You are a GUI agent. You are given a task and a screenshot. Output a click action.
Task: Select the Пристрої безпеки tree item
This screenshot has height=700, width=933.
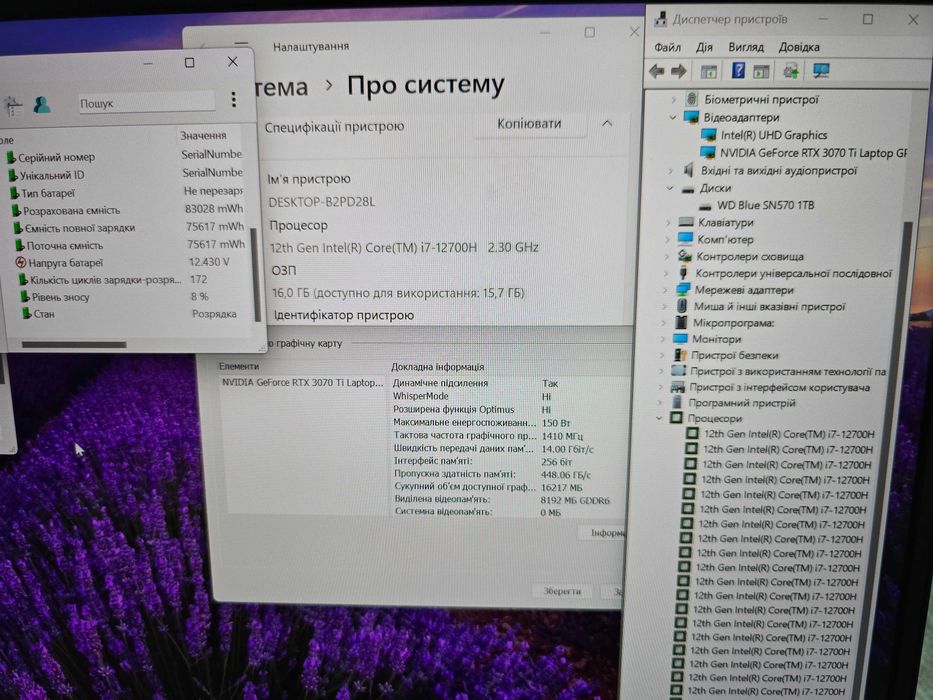(734, 355)
